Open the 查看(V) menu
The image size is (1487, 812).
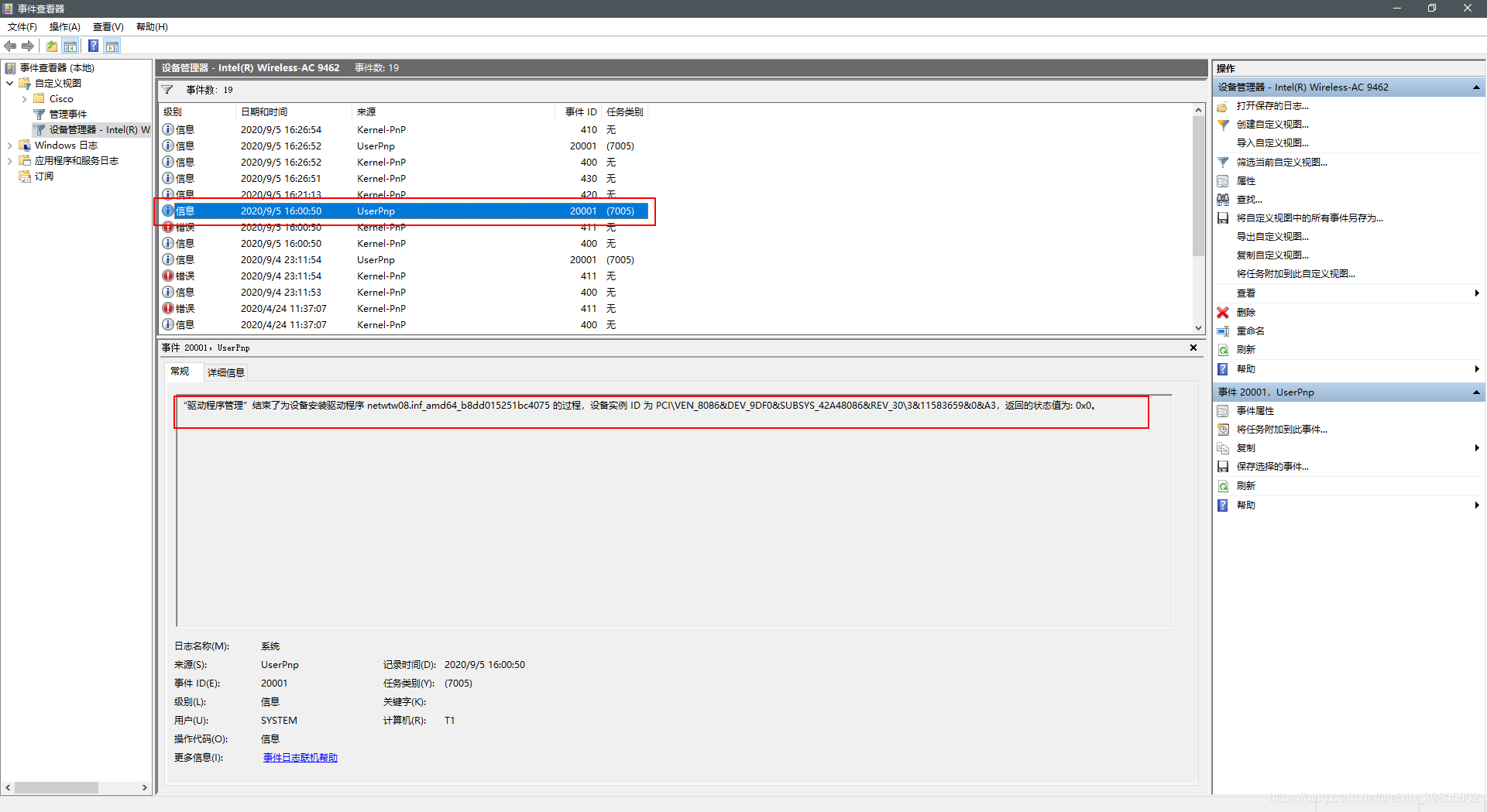pos(108,27)
